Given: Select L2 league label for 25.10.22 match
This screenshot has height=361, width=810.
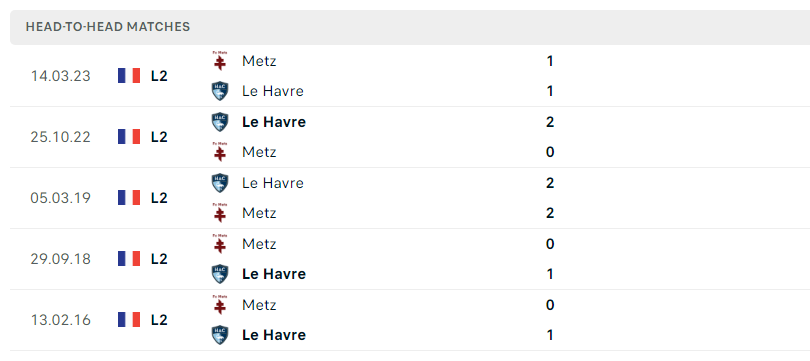Looking at the screenshot, I should tap(159, 137).
